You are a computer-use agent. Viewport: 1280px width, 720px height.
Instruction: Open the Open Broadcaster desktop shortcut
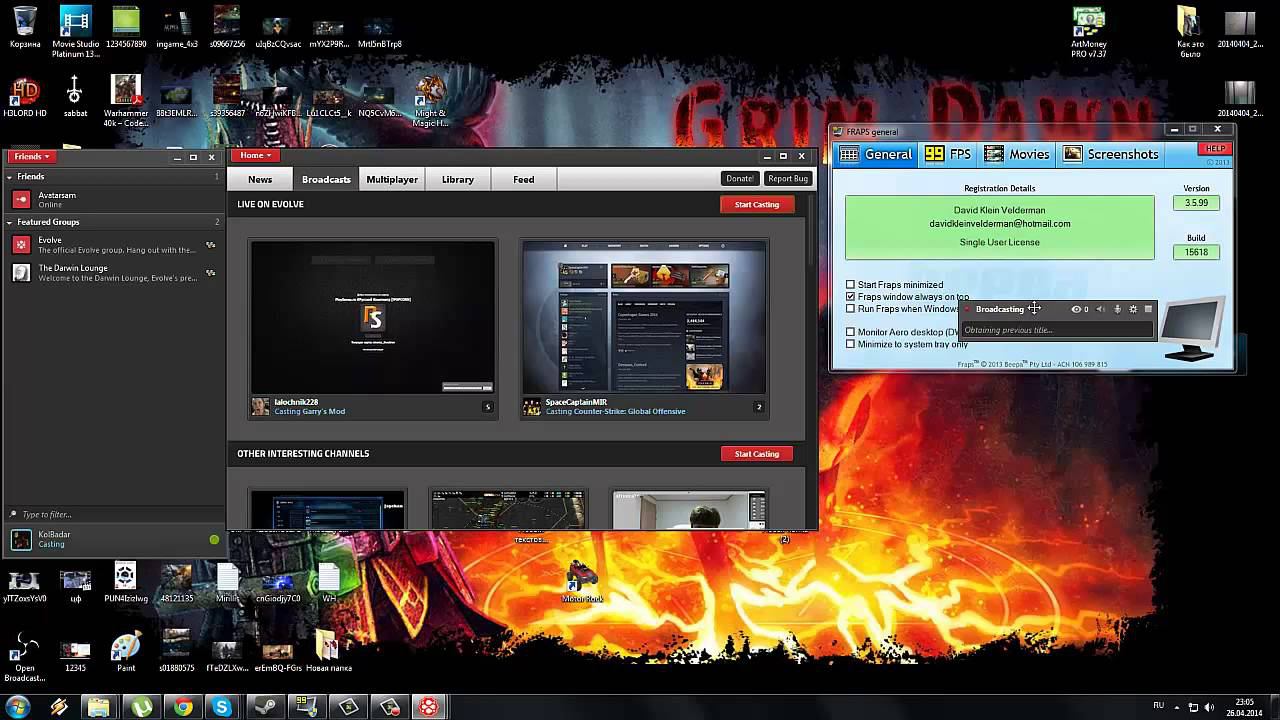click(25, 656)
